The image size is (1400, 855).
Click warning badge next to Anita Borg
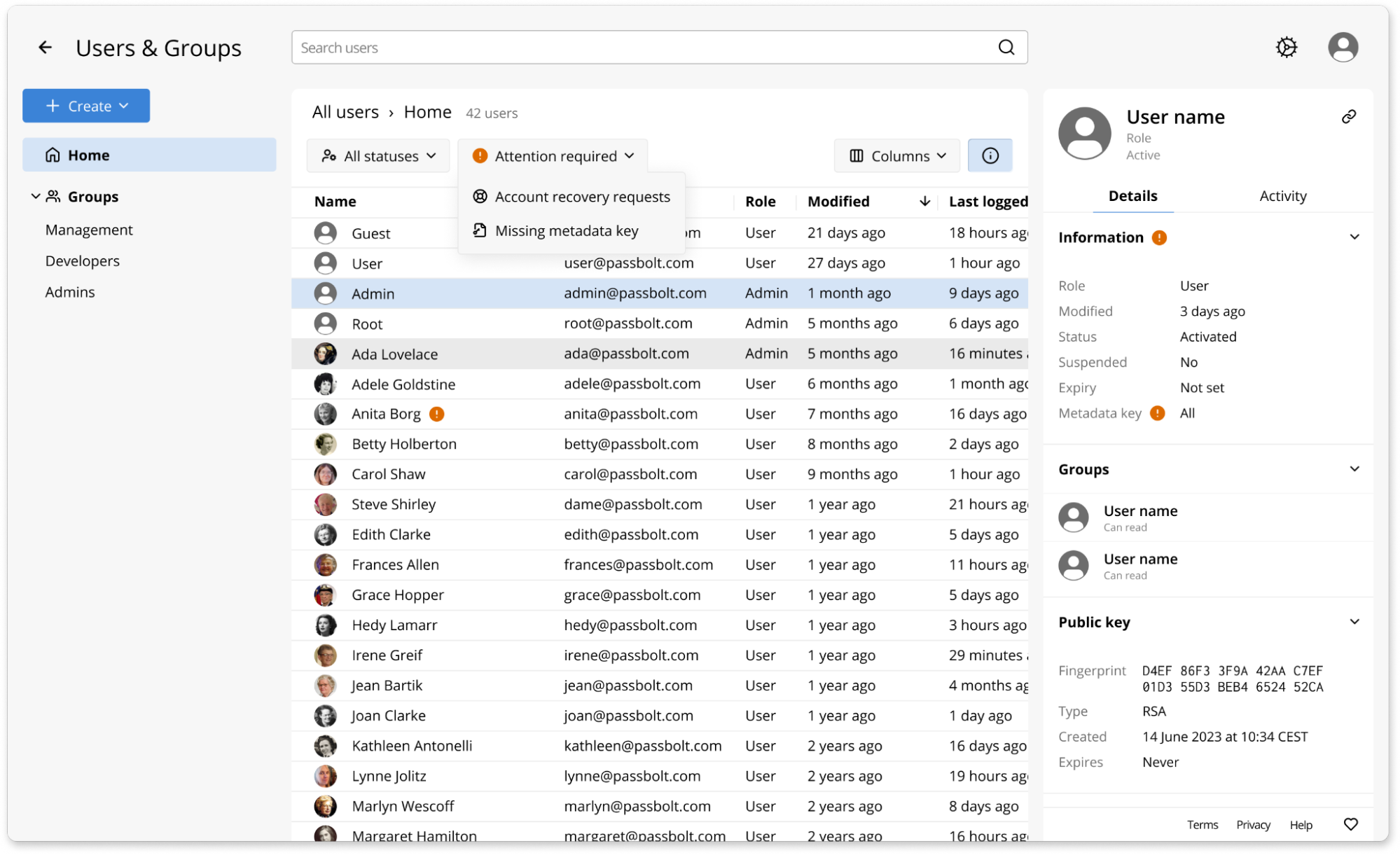(x=436, y=414)
